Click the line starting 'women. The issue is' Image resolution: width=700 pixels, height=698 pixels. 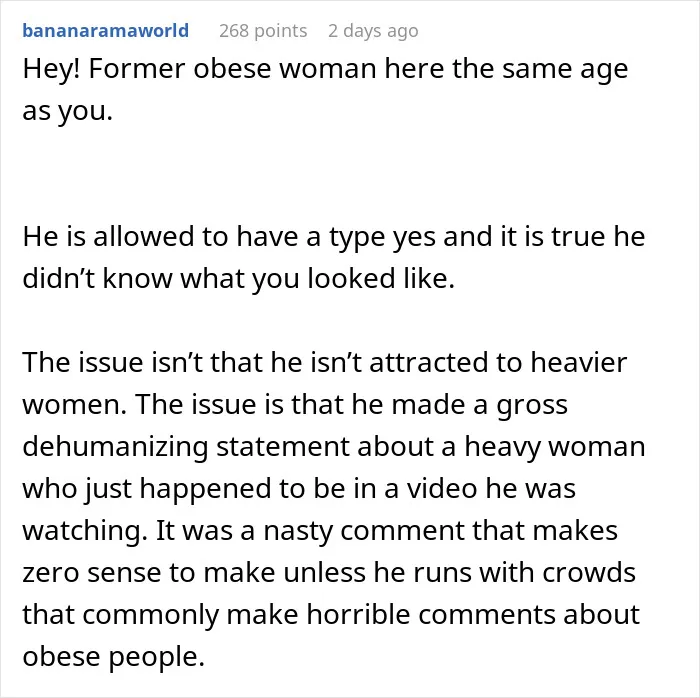point(295,405)
